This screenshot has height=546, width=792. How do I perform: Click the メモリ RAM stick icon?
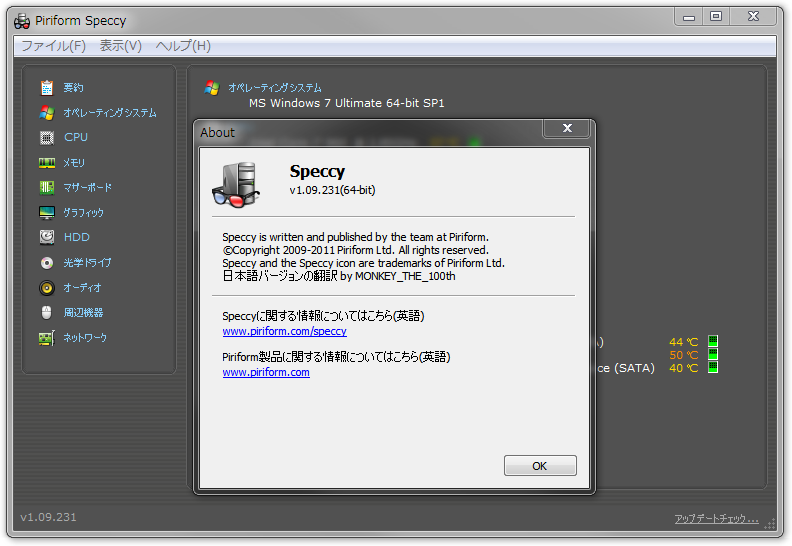pos(46,163)
